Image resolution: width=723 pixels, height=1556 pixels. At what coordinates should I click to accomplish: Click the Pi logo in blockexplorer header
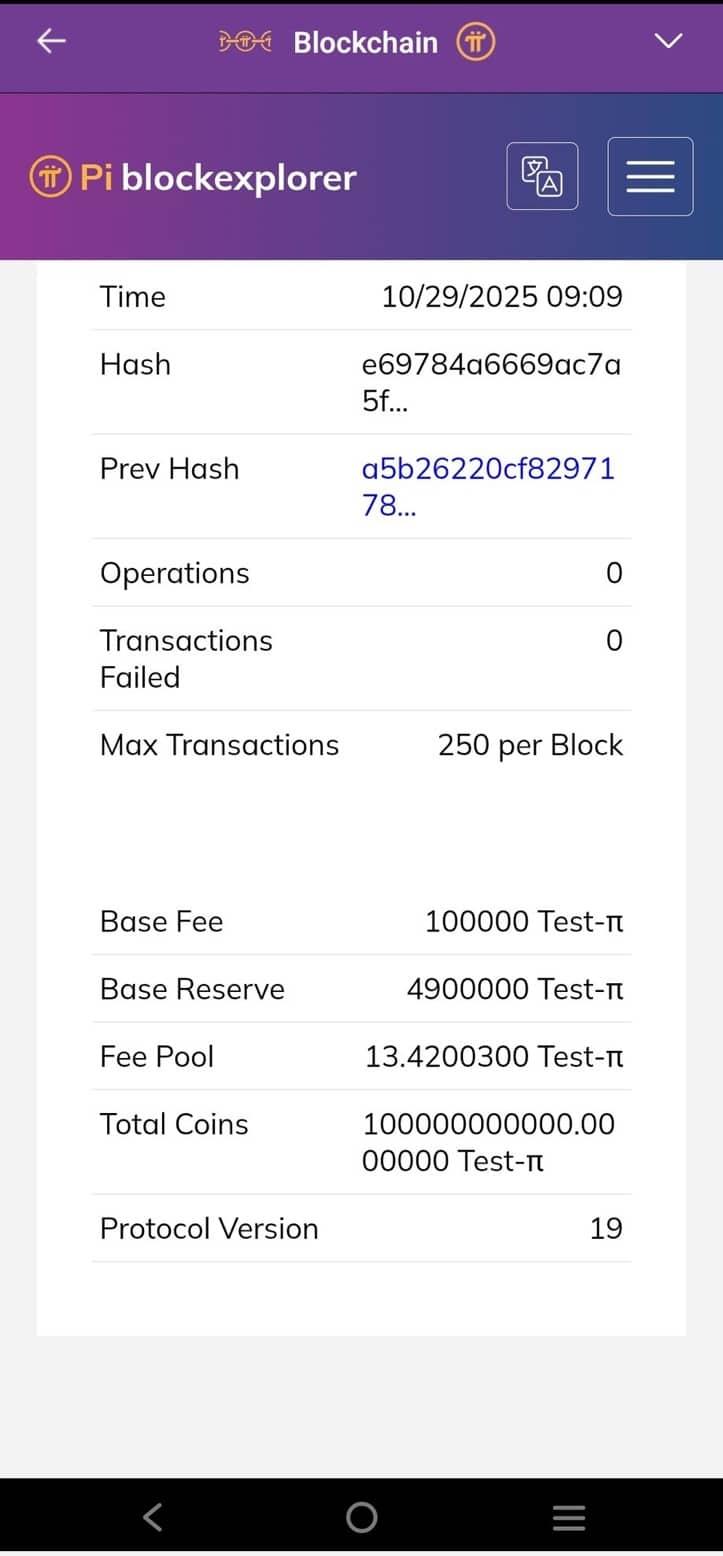coord(49,178)
